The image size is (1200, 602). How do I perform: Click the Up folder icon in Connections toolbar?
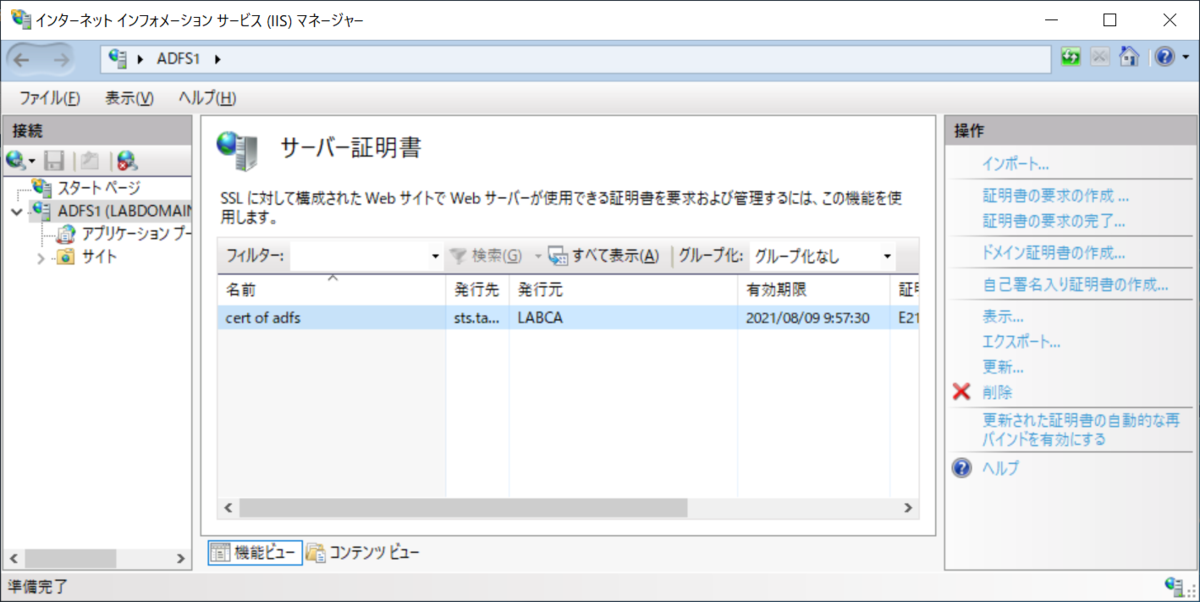coord(89,159)
